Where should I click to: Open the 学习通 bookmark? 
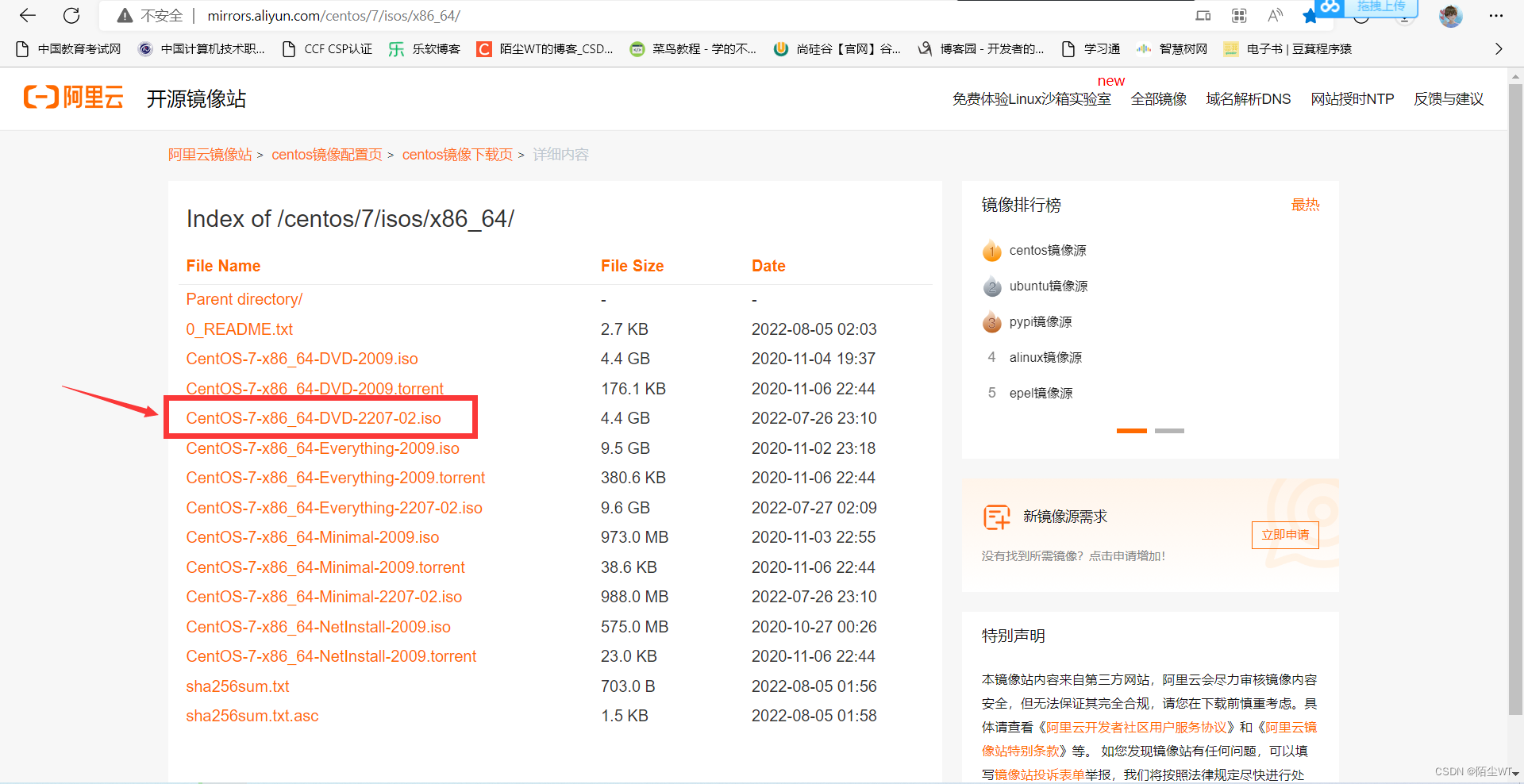click(x=1091, y=49)
